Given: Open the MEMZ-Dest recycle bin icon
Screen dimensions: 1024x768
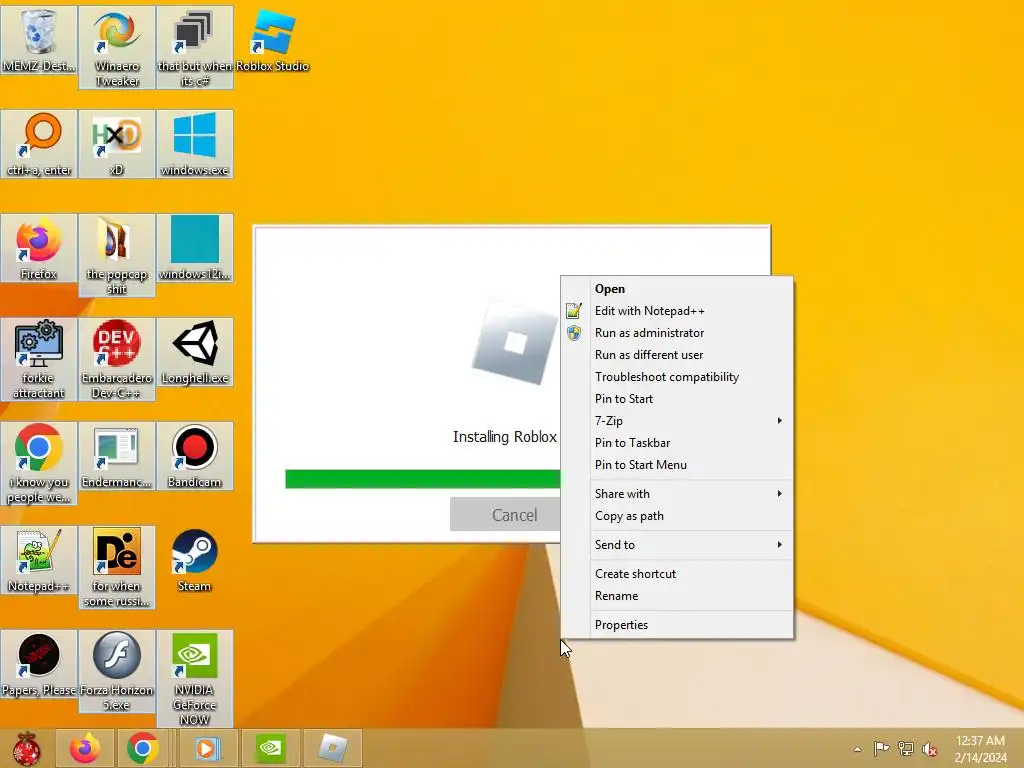Looking at the screenshot, I should pos(39,40).
